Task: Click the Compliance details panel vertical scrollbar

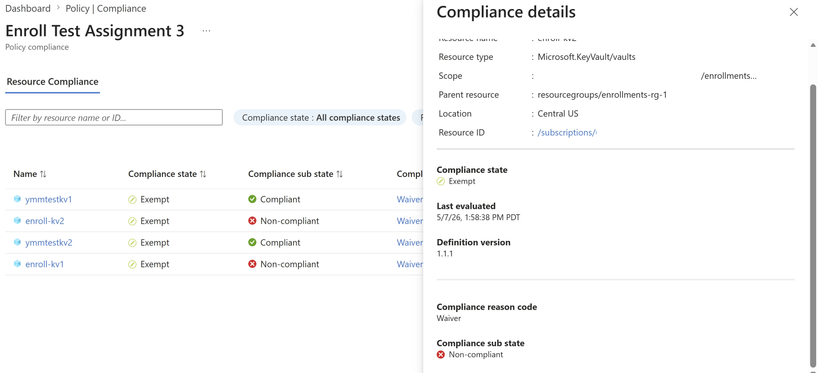Action: point(812,224)
